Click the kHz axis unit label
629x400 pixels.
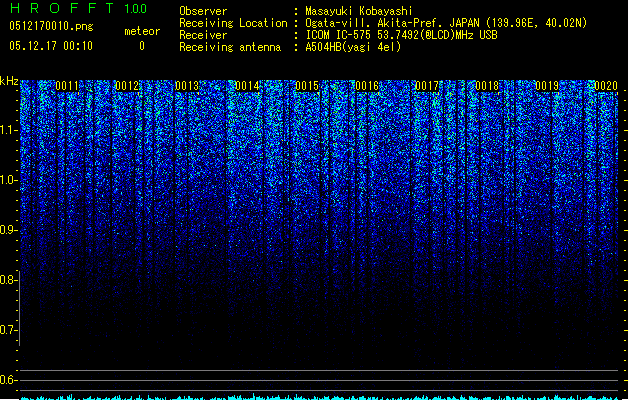tap(9, 81)
